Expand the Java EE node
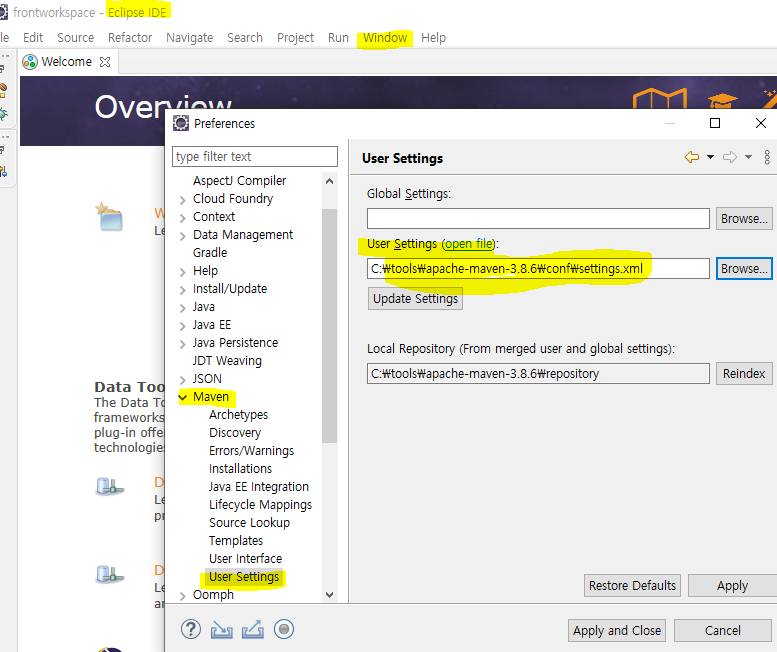Screen dimensions: 777x652 pyautogui.click(x=183, y=326)
